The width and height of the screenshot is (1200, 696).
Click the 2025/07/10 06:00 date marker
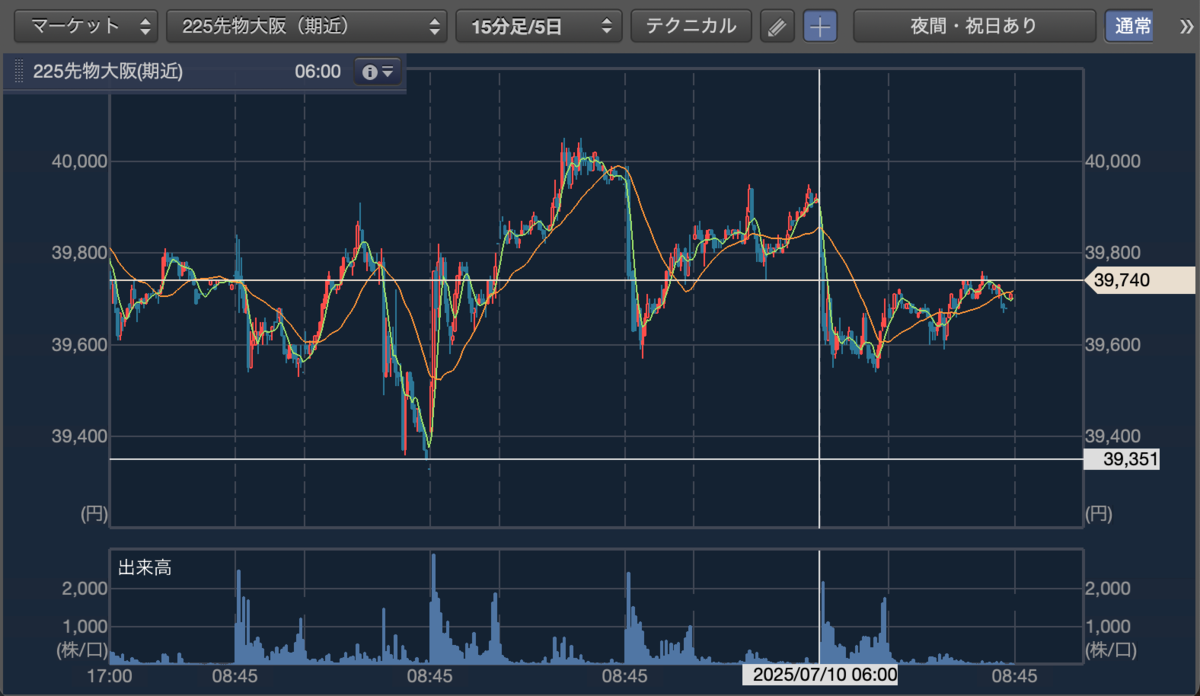[x=819, y=676]
